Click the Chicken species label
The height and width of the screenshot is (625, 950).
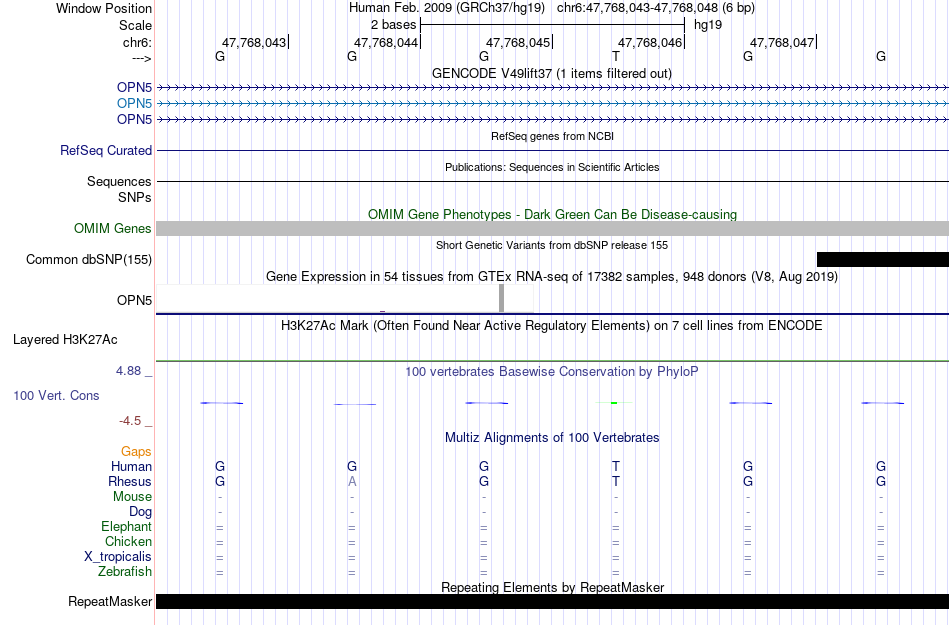pos(128,541)
